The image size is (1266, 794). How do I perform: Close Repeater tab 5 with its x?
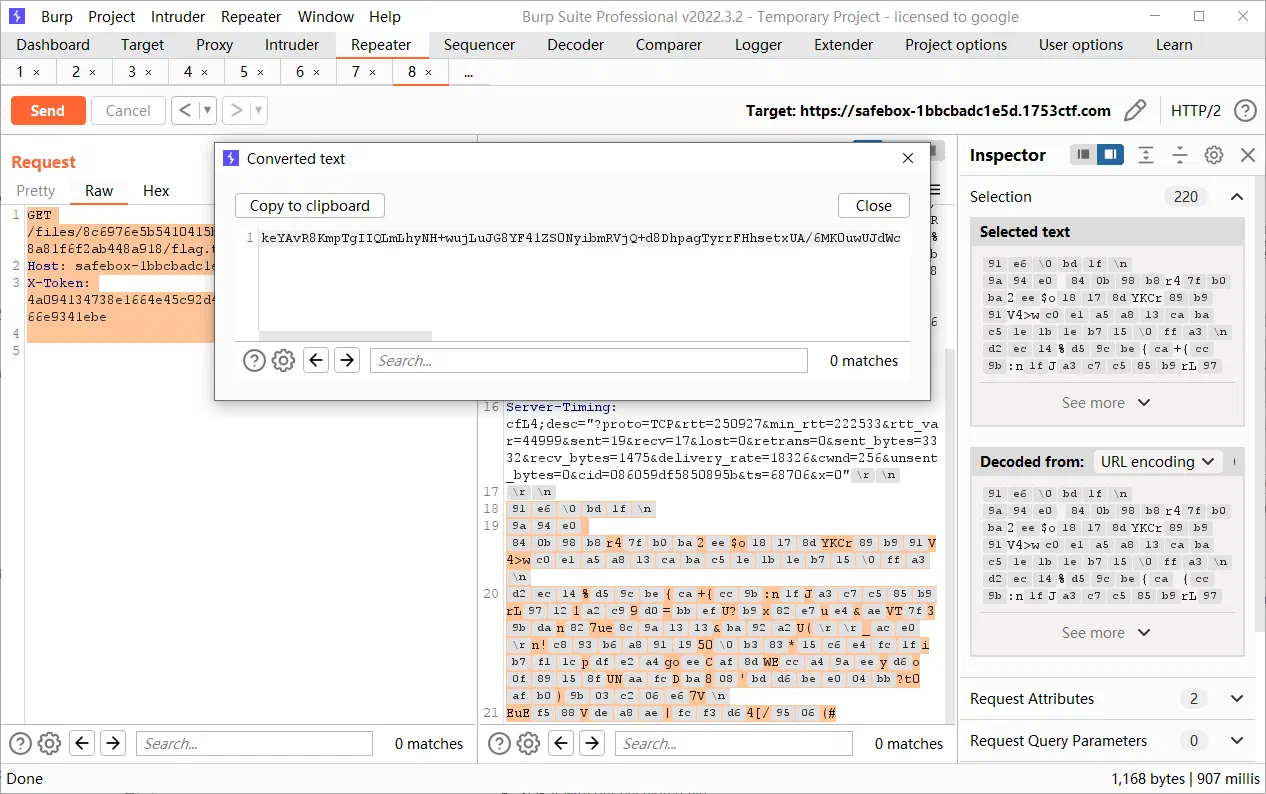point(261,72)
